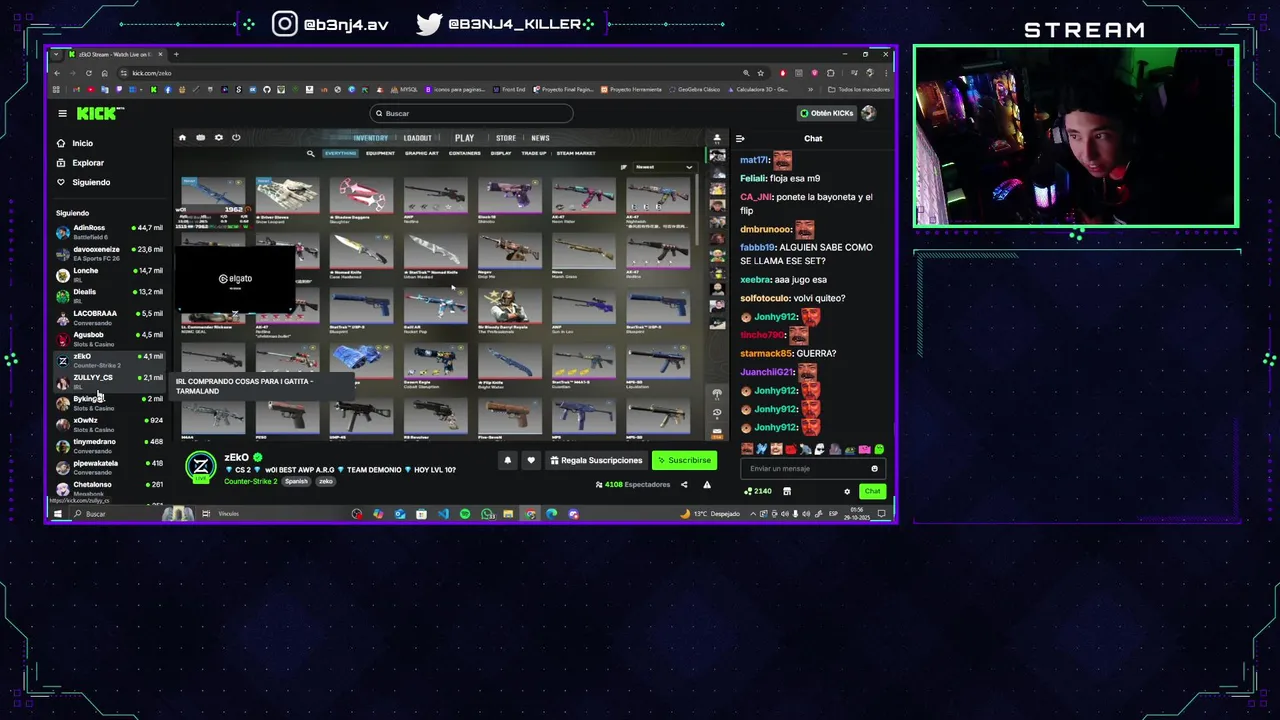Click the green Suscribirse button
This screenshot has height=720, width=1280.
[684, 461]
